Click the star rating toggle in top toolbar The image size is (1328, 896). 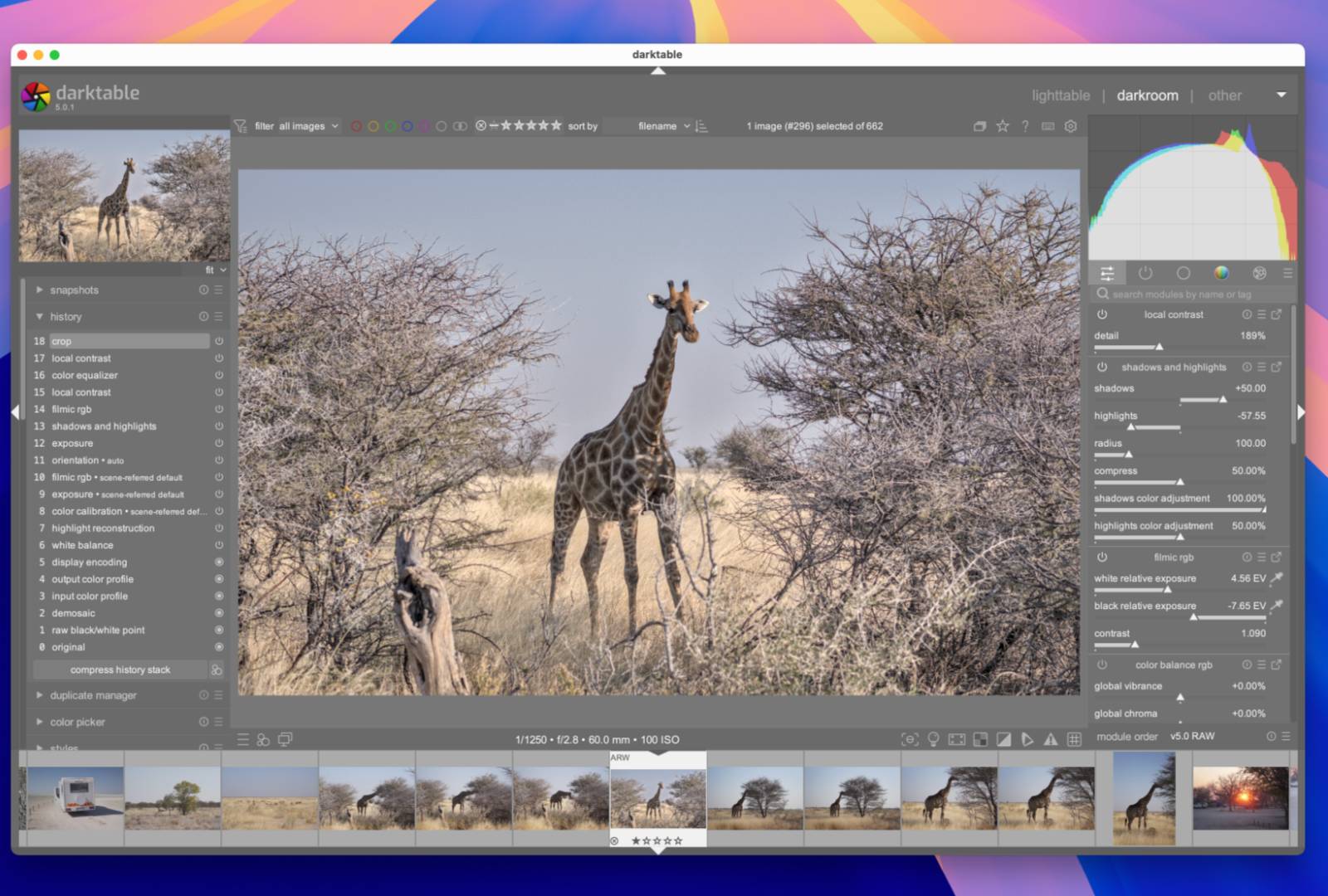[x=1003, y=126]
